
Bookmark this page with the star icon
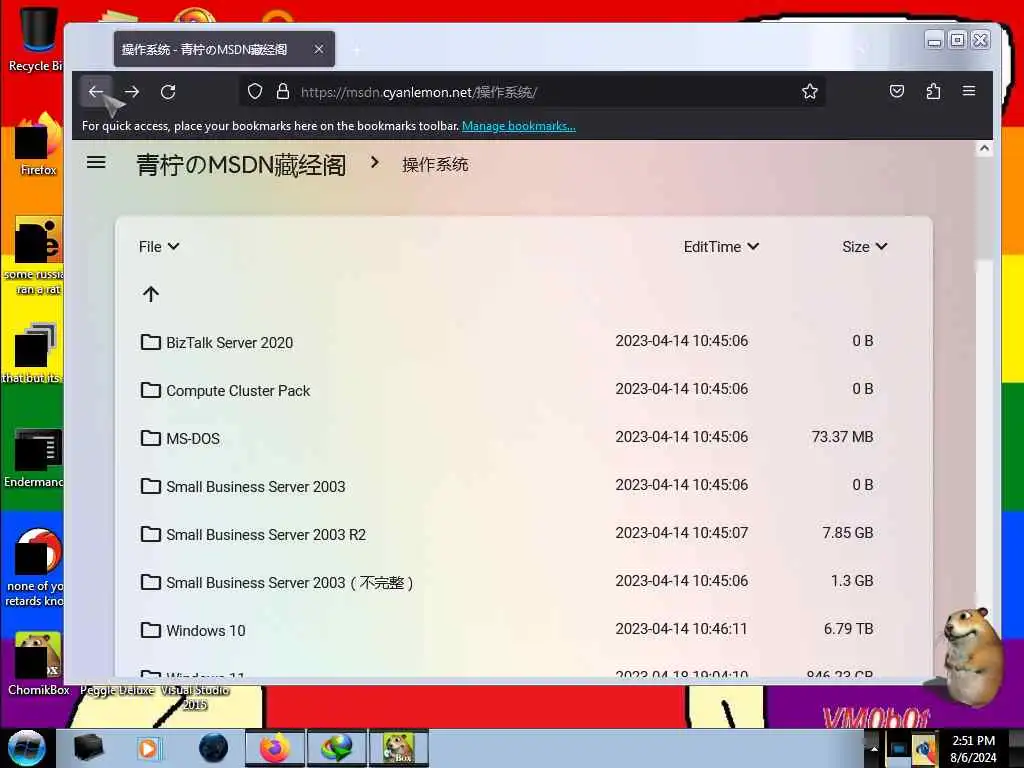pyautogui.click(x=810, y=91)
